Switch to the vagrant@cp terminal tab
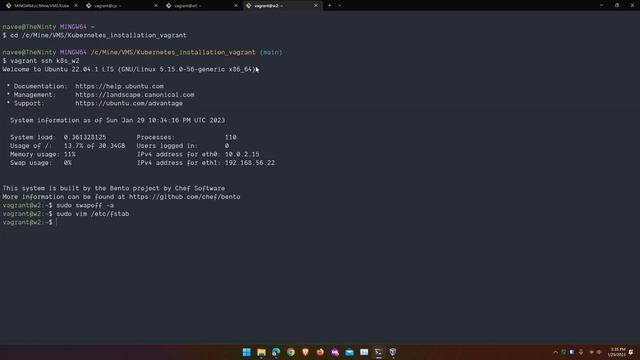Viewport: 640px width, 360px height. tap(121, 6)
